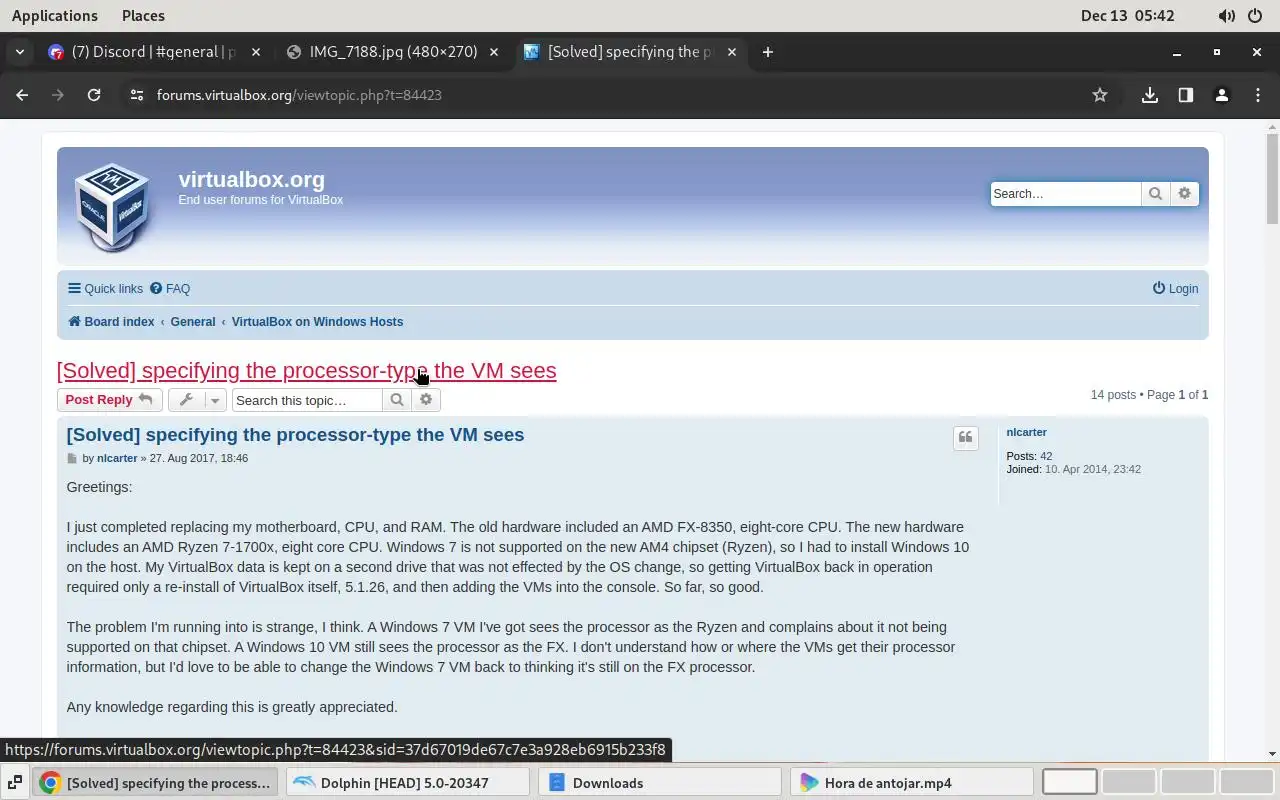This screenshot has height=800, width=1280.
Task: Open the Dec 13 05:42 clock
Action: [x=1127, y=15]
